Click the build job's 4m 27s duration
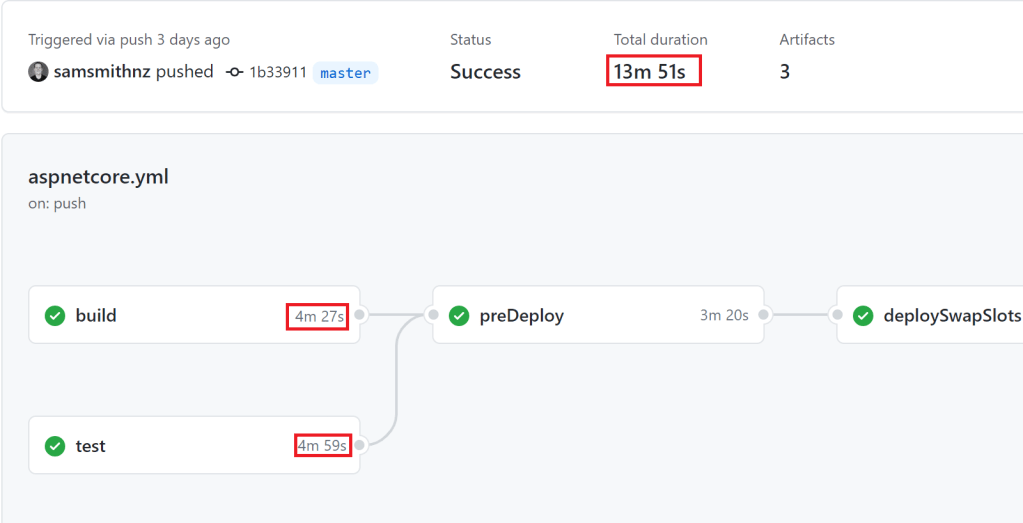The width and height of the screenshot is (1023, 523). point(319,316)
